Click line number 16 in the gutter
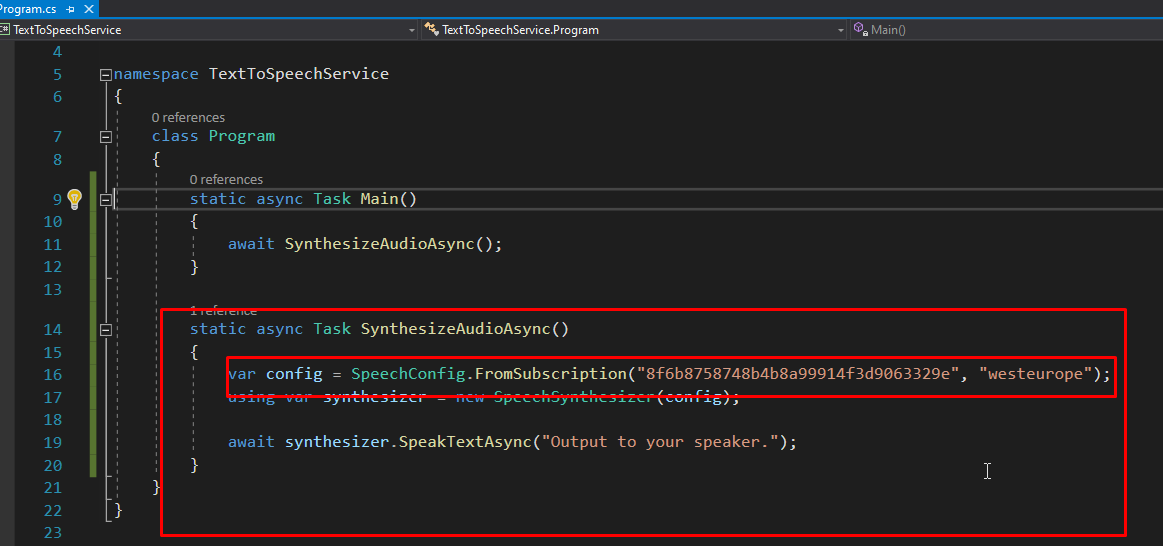The image size is (1163, 546). click(x=52, y=375)
